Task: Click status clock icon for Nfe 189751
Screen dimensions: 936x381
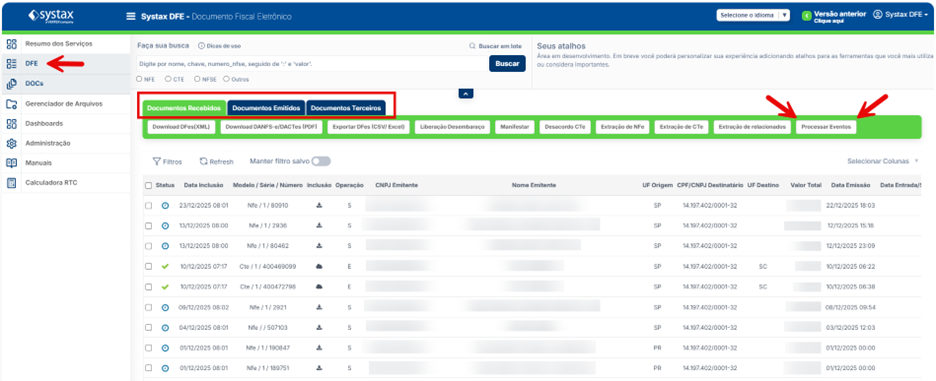Action: (x=165, y=368)
